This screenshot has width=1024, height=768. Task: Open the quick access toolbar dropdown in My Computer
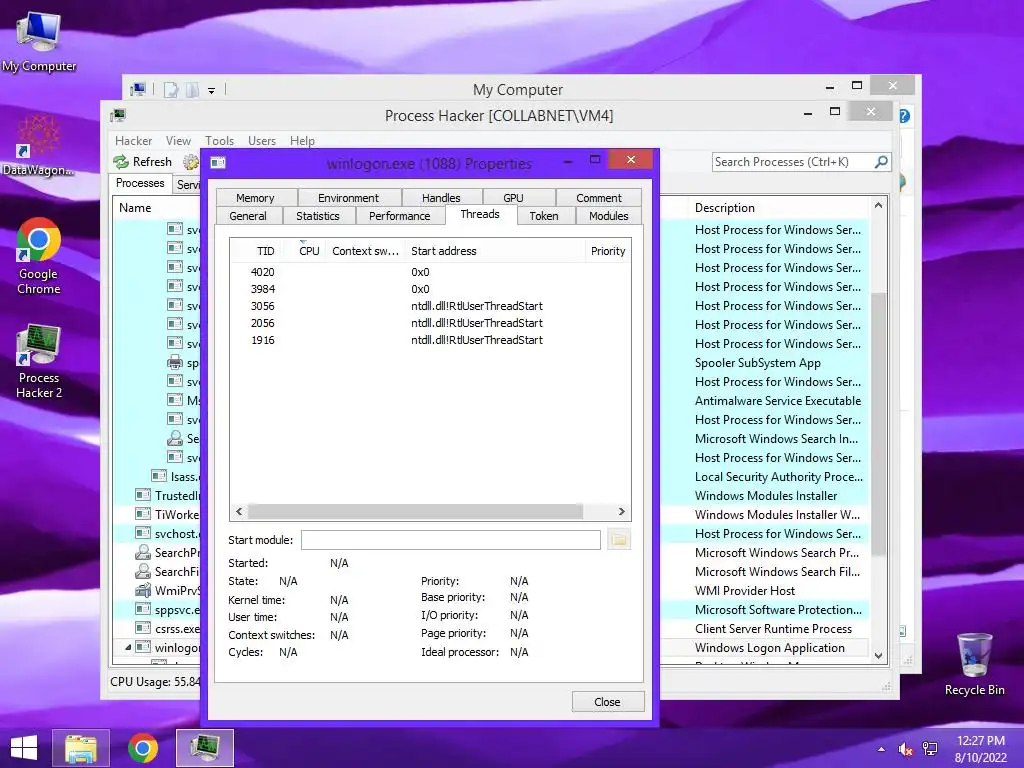(x=212, y=90)
